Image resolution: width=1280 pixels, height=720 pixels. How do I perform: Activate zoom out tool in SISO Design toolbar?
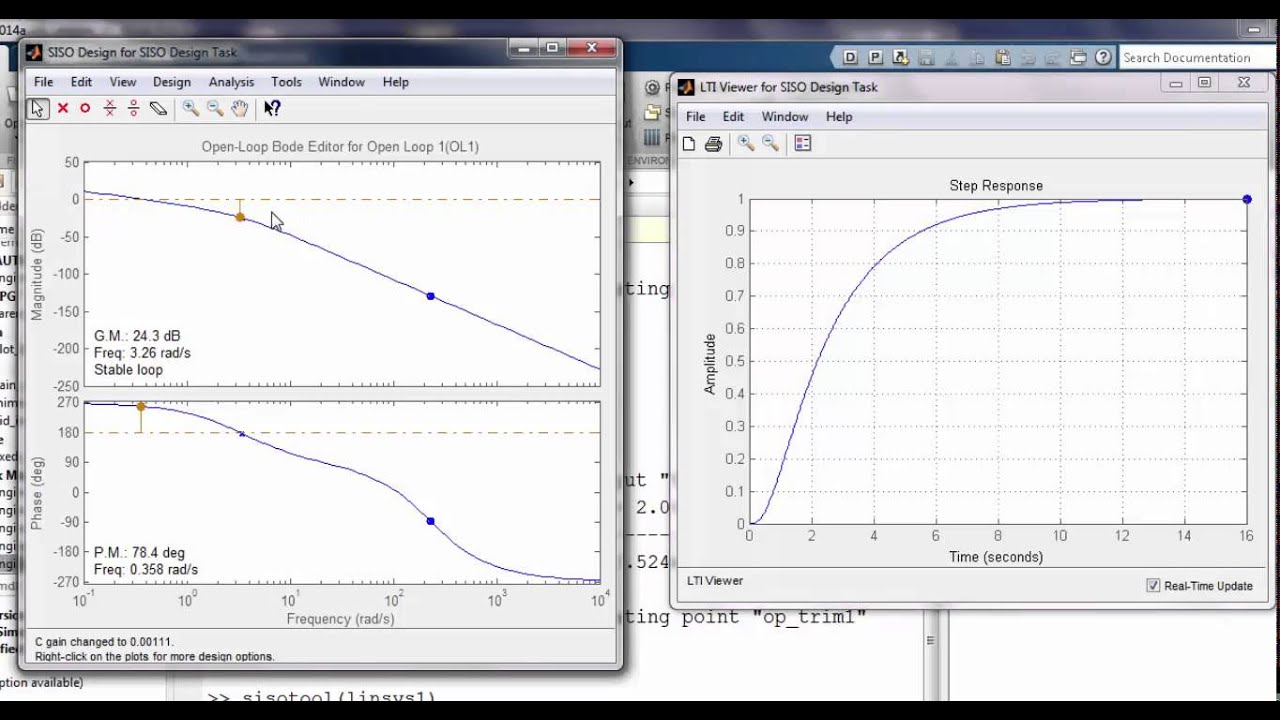[215, 108]
